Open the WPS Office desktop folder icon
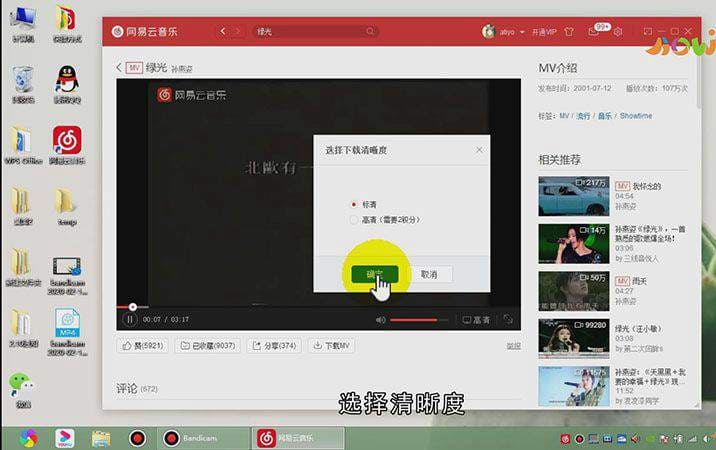This screenshot has height=450, width=716. click(x=23, y=145)
